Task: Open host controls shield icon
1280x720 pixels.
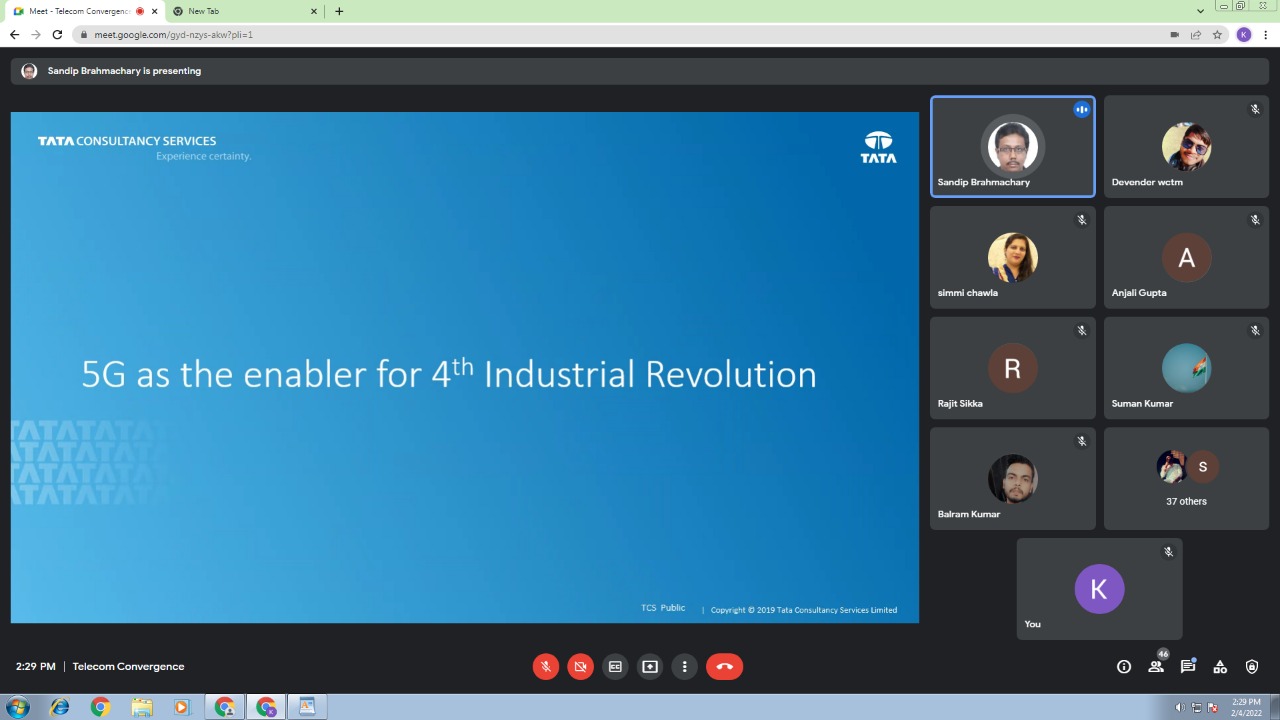Action: click(1252, 667)
